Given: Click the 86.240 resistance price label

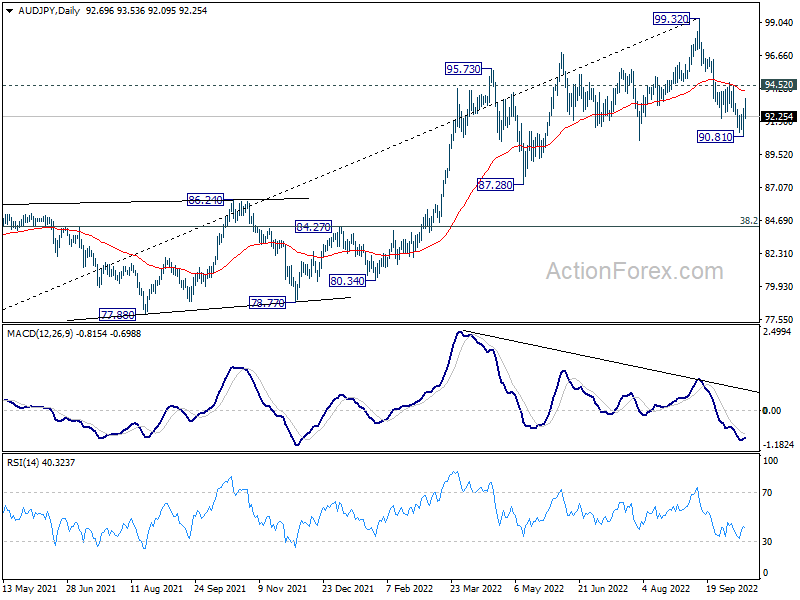Looking at the screenshot, I should [206, 200].
